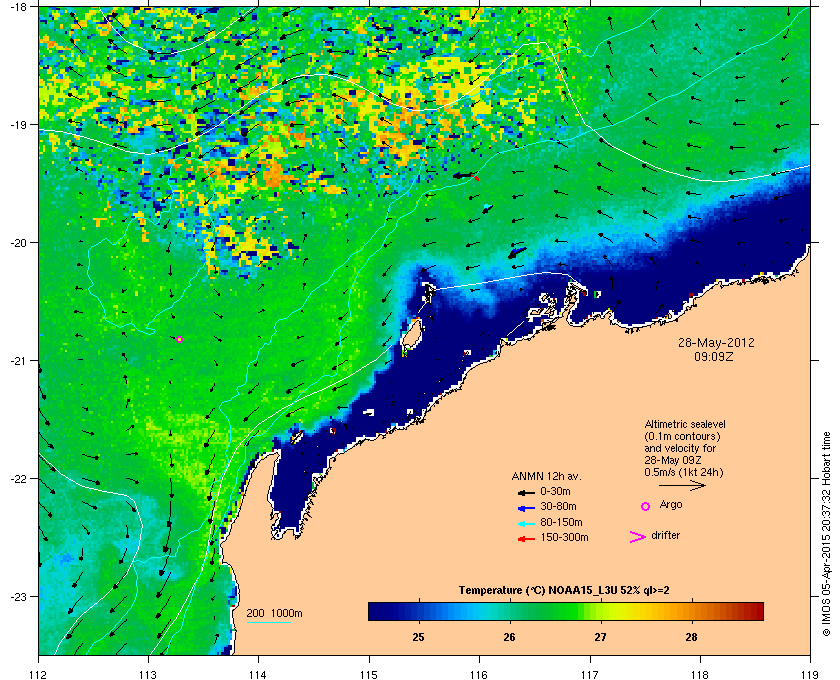Click the red 150-300m arrow legend icon
The width and height of the screenshot is (840, 680).
(x=526, y=539)
